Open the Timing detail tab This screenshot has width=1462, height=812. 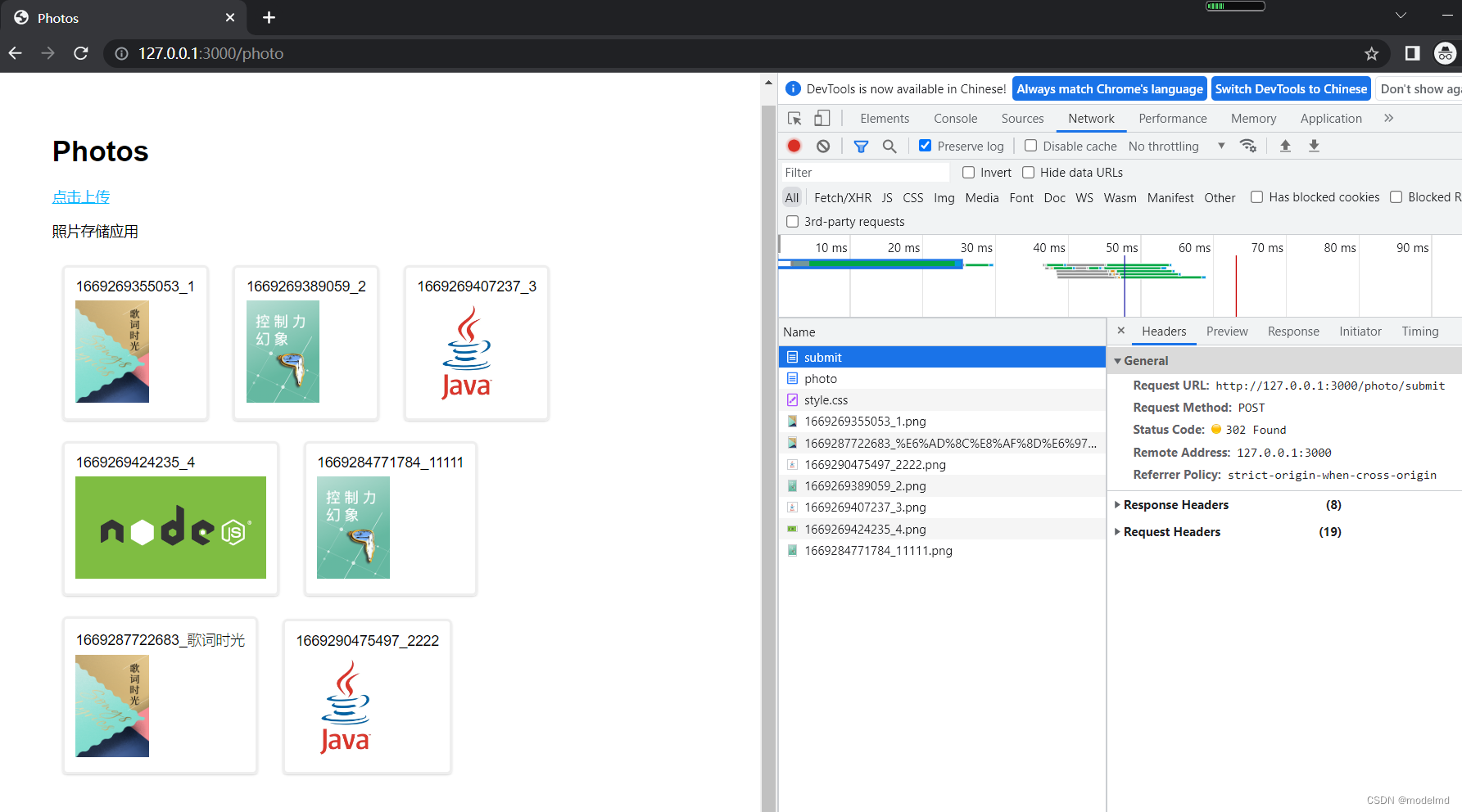coord(1419,332)
